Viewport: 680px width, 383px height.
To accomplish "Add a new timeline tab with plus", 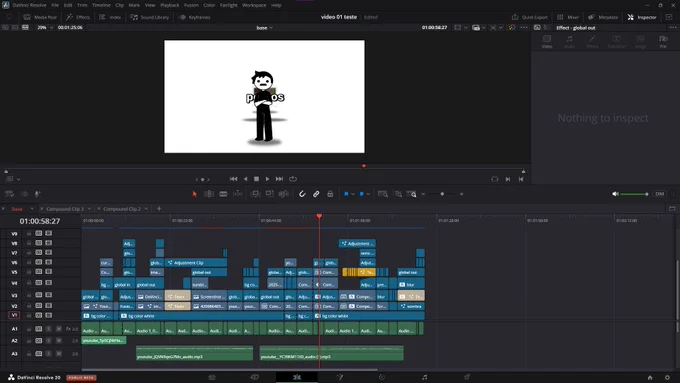I will (x=159, y=209).
